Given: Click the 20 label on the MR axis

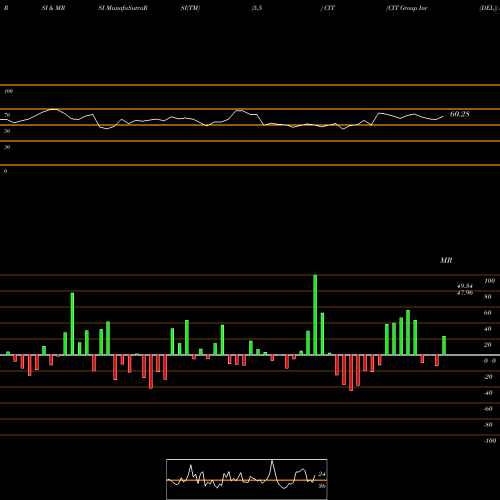Looking at the screenshot, I should pyautogui.click(x=488, y=345).
